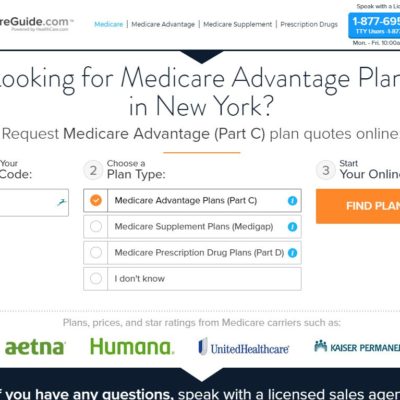Click the Kaiser Permanente logo
This screenshot has height=400, width=400.
click(357, 347)
